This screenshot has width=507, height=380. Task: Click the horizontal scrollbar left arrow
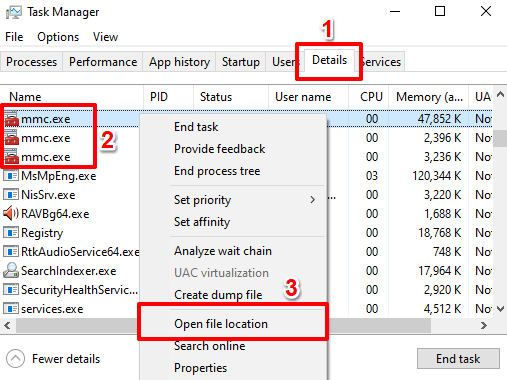7,325
